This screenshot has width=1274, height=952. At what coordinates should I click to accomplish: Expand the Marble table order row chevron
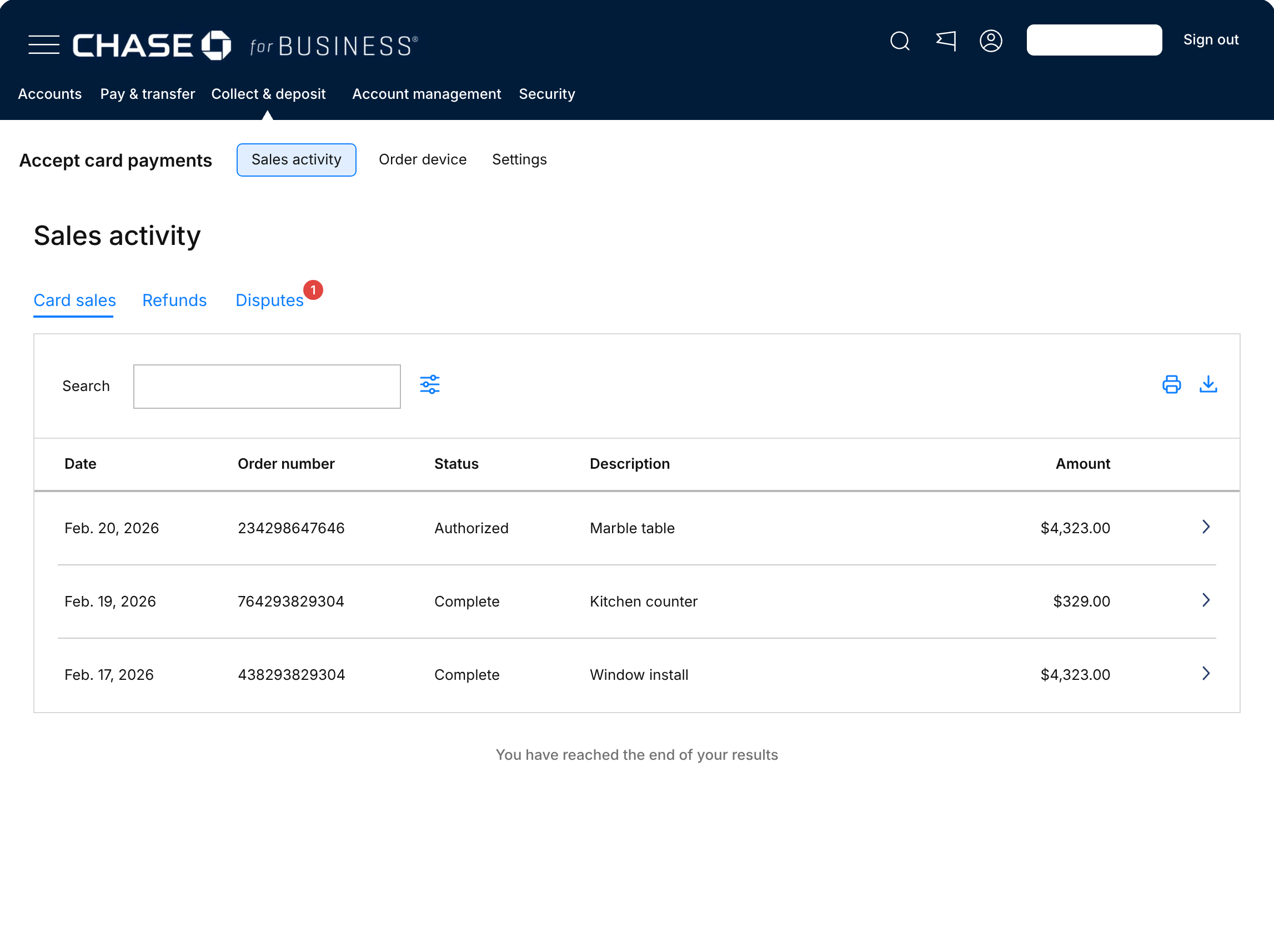tap(1206, 527)
